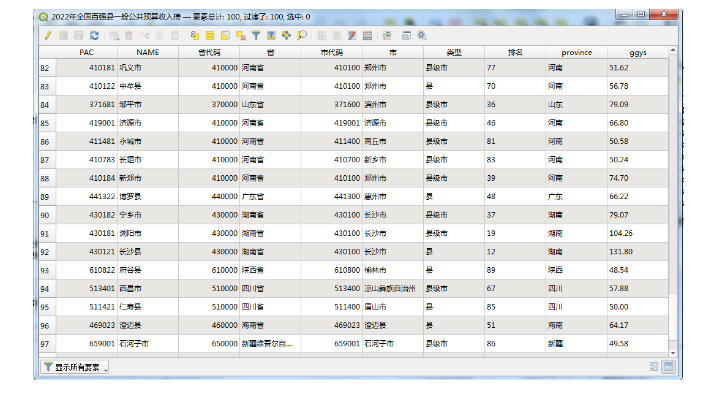Click the 排名 column header
Screen dimensions: 714x393
(x=515, y=52)
